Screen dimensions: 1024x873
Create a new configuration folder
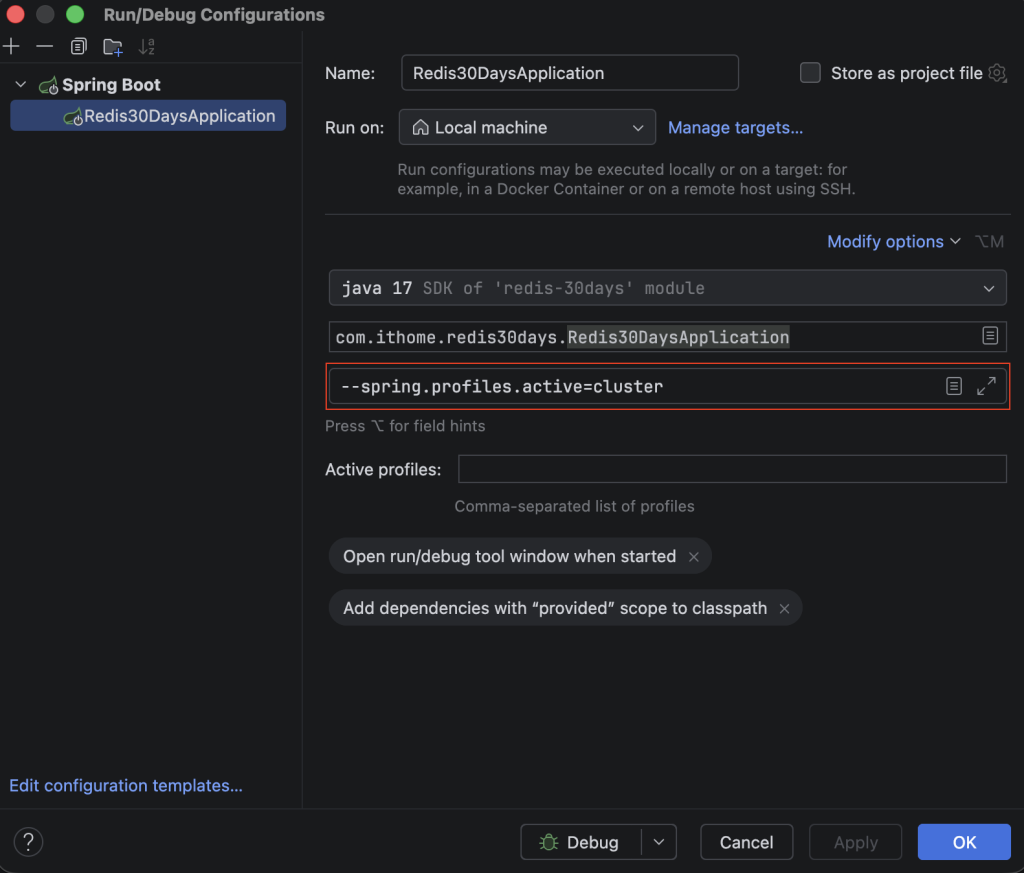pyautogui.click(x=113, y=46)
